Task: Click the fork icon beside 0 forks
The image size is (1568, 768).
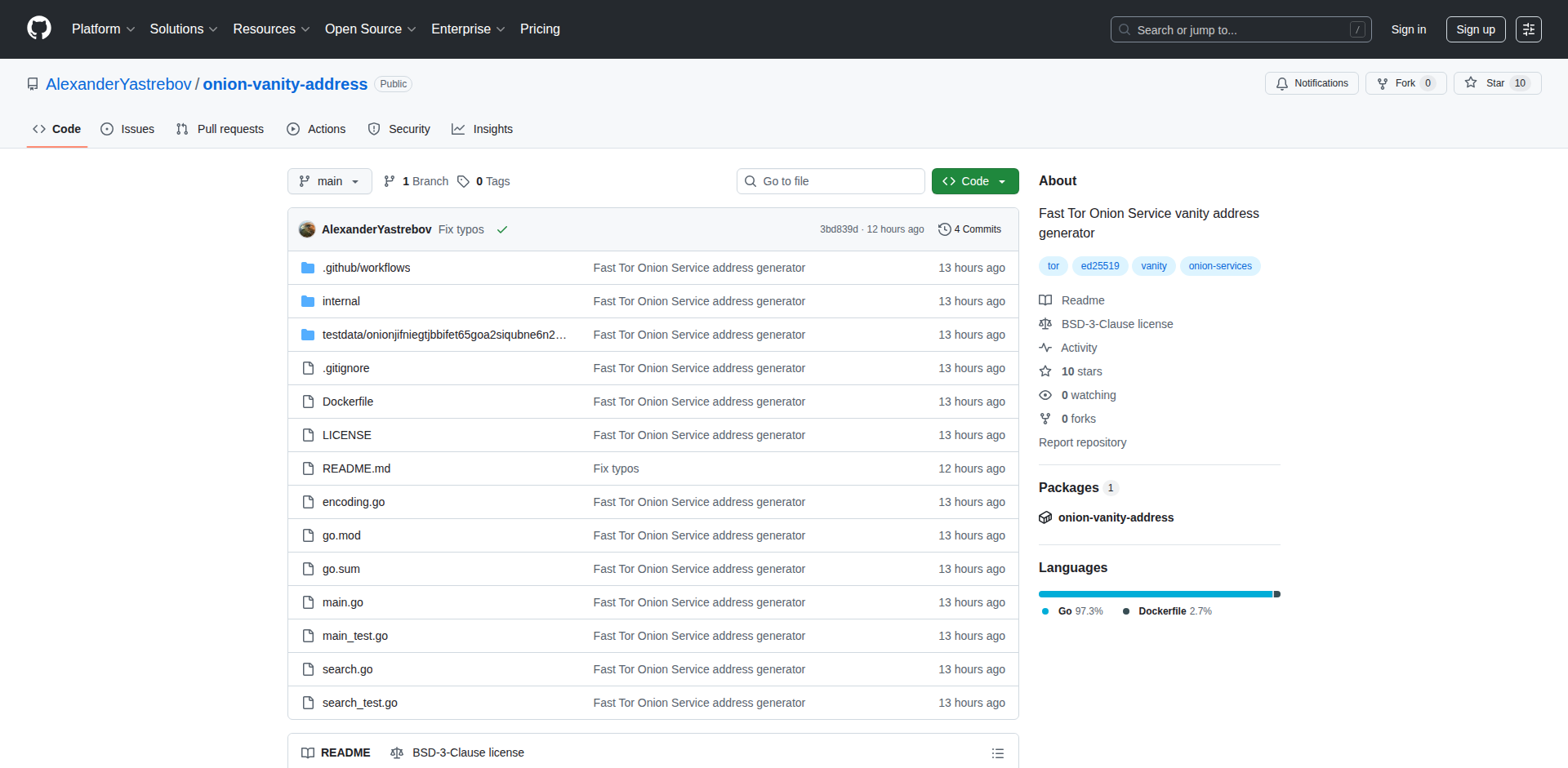Action: (1045, 419)
